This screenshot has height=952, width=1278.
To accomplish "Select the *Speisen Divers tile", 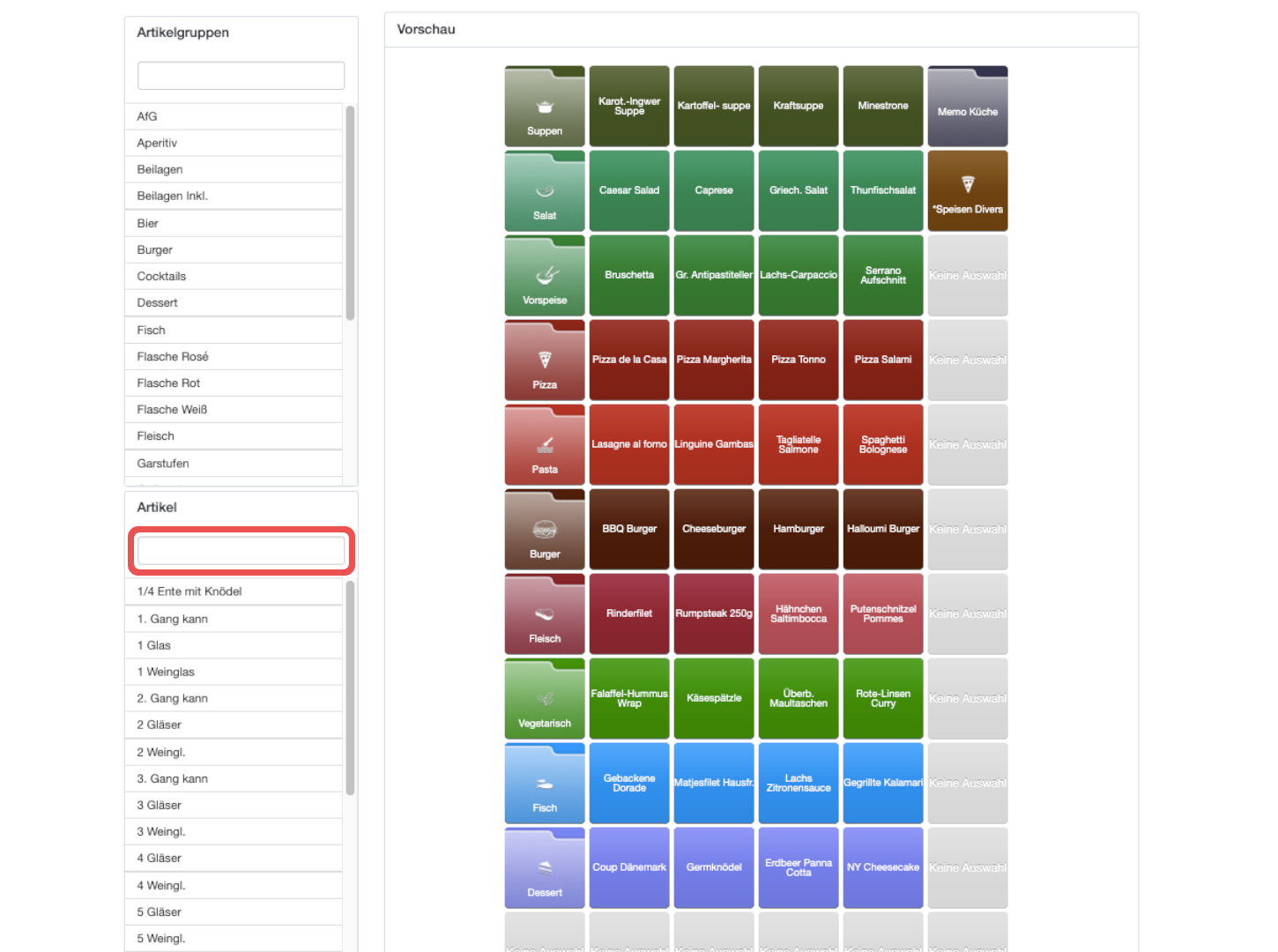I will (968, 190).
